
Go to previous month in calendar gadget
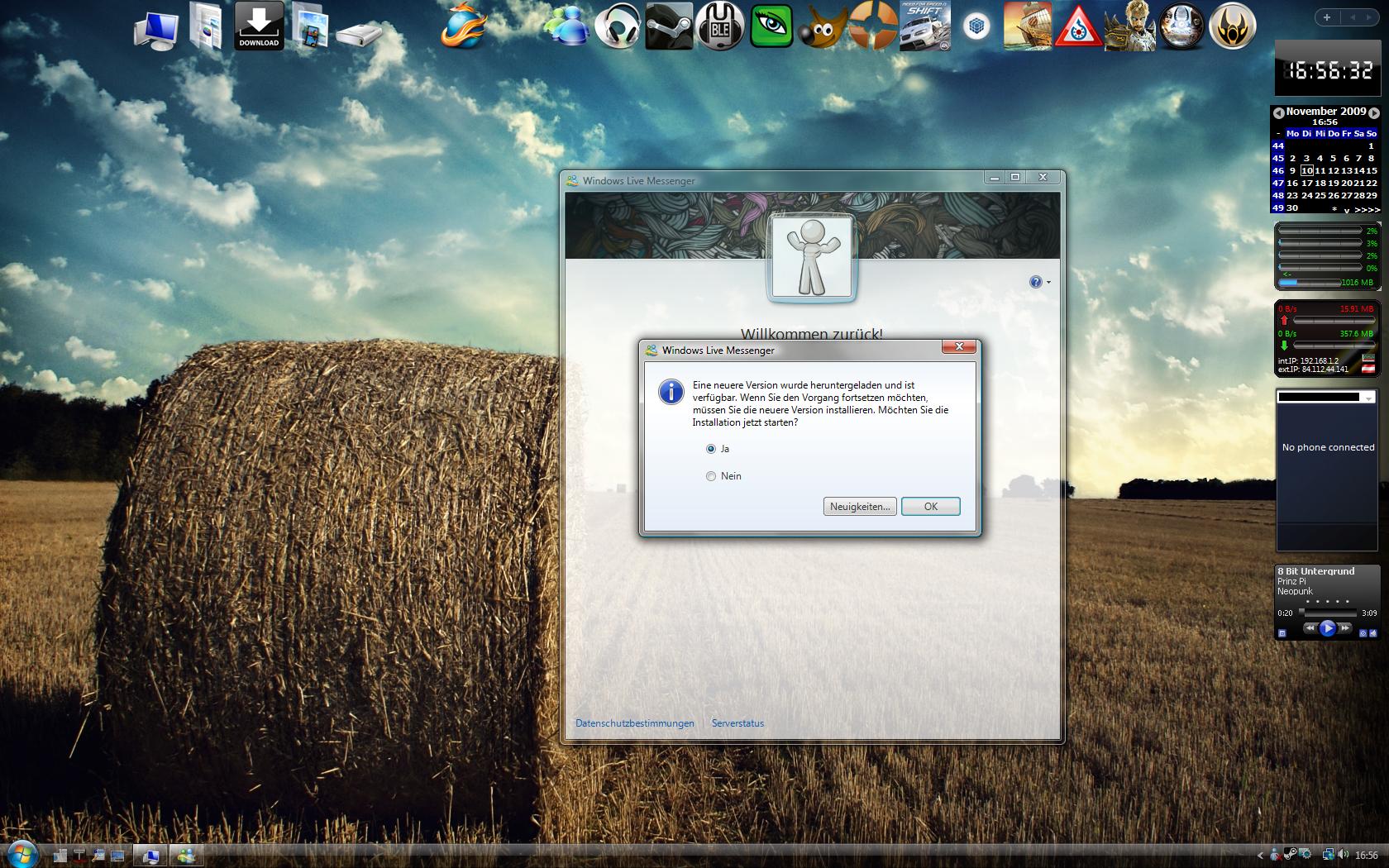[1278, 112]
